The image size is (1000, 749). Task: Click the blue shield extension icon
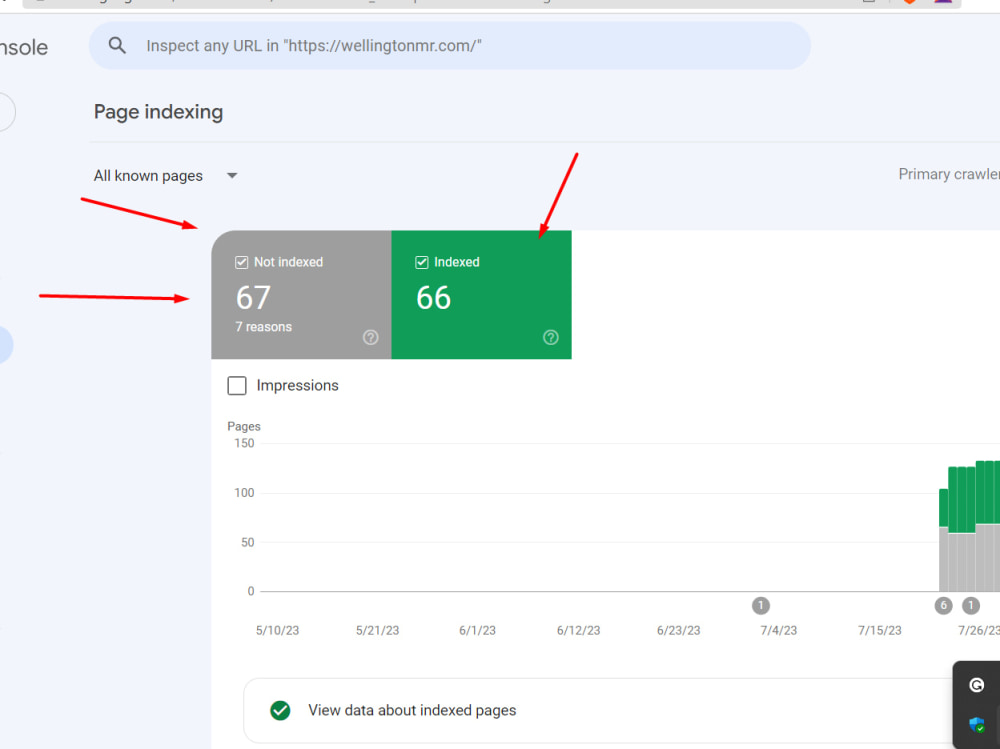(976, 725)
